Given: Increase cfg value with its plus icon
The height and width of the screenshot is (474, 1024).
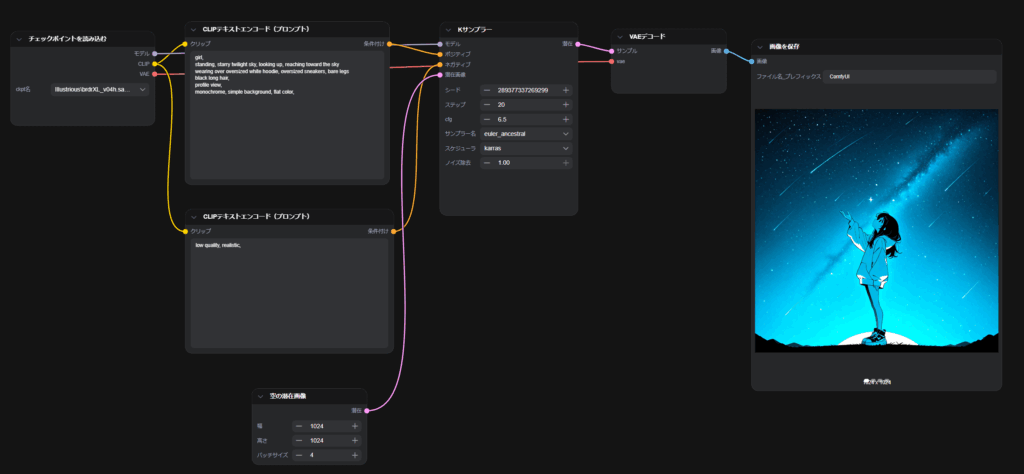Looking at the screenshot, I should point(565,119).
